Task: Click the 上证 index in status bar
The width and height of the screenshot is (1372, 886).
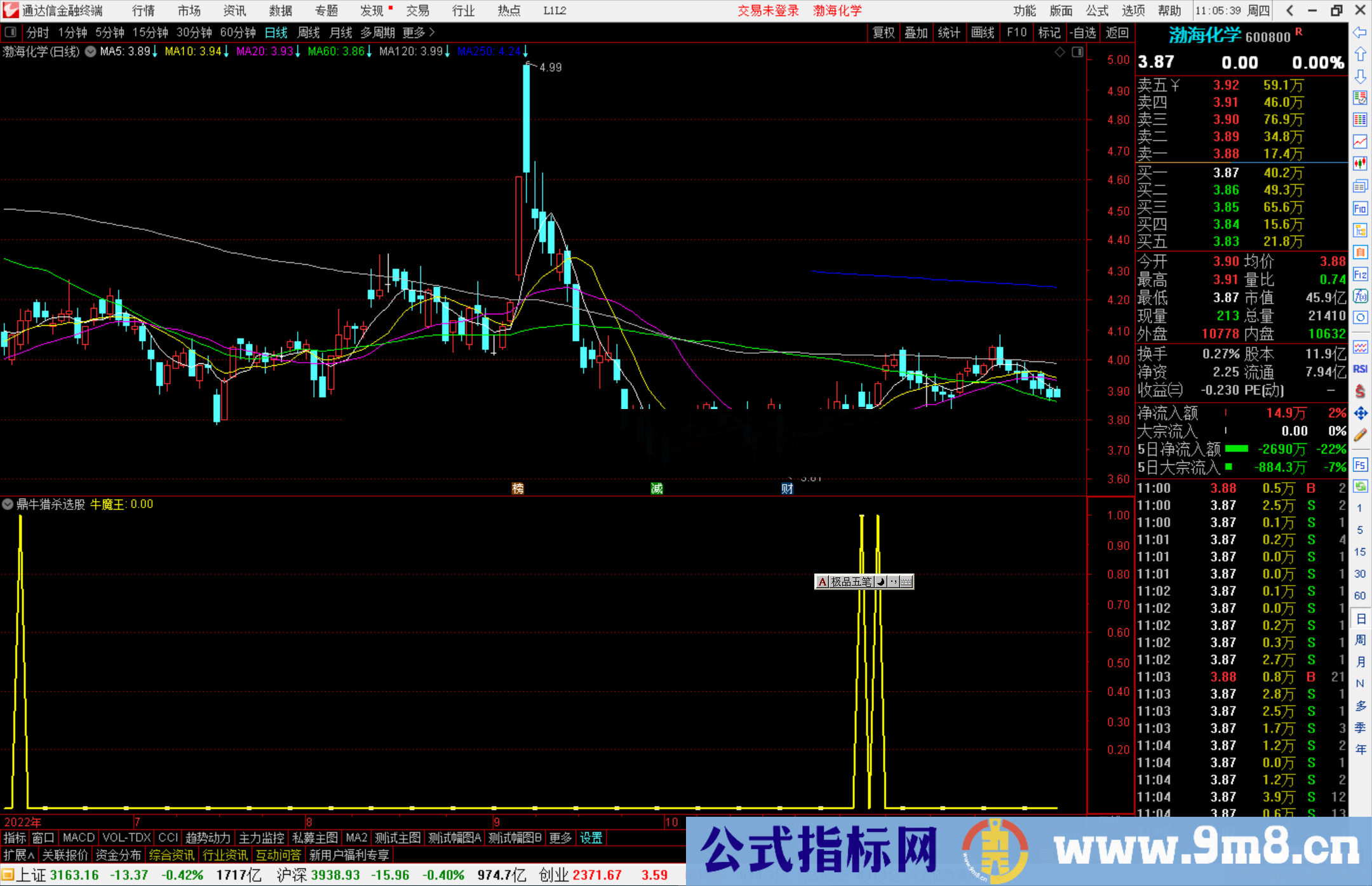Action: tap(31, 875)
